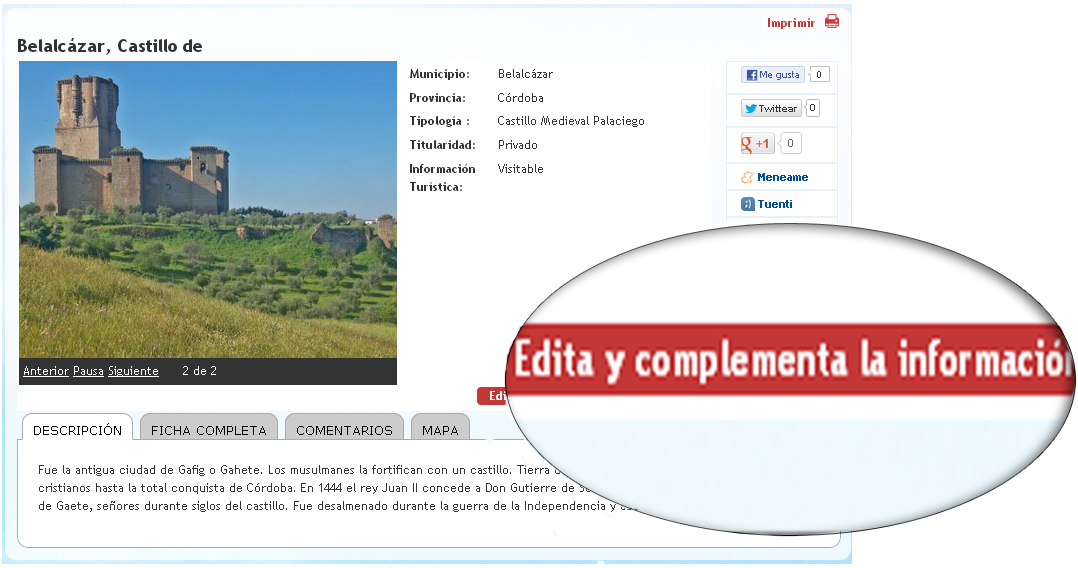
Task: Go to Anterior slideshow image
Action: [x=46, y=371]
